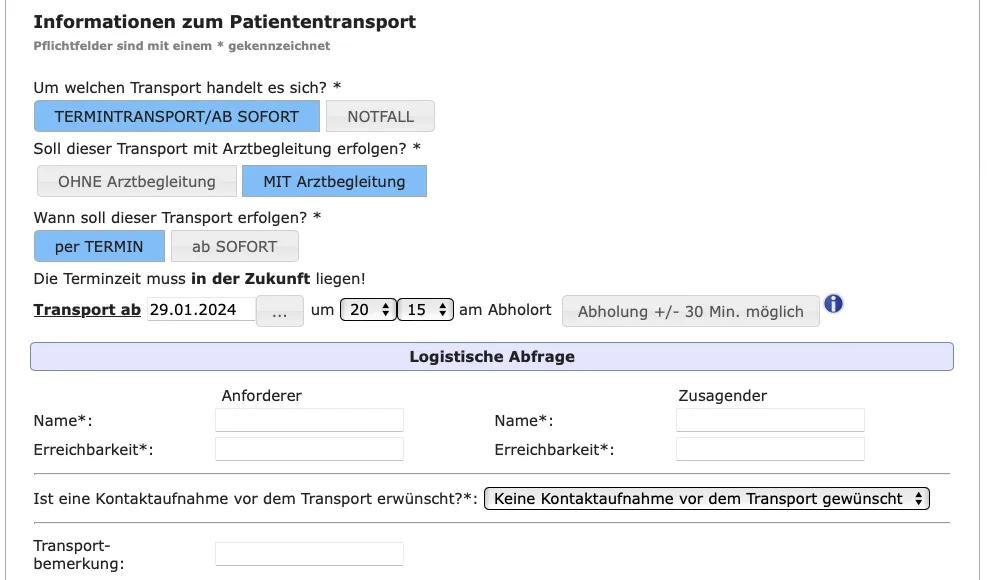The height and width of the screenshot is (580, 987).
Task: Select the NOTFALL transport option
Action: tap(380, 117)
